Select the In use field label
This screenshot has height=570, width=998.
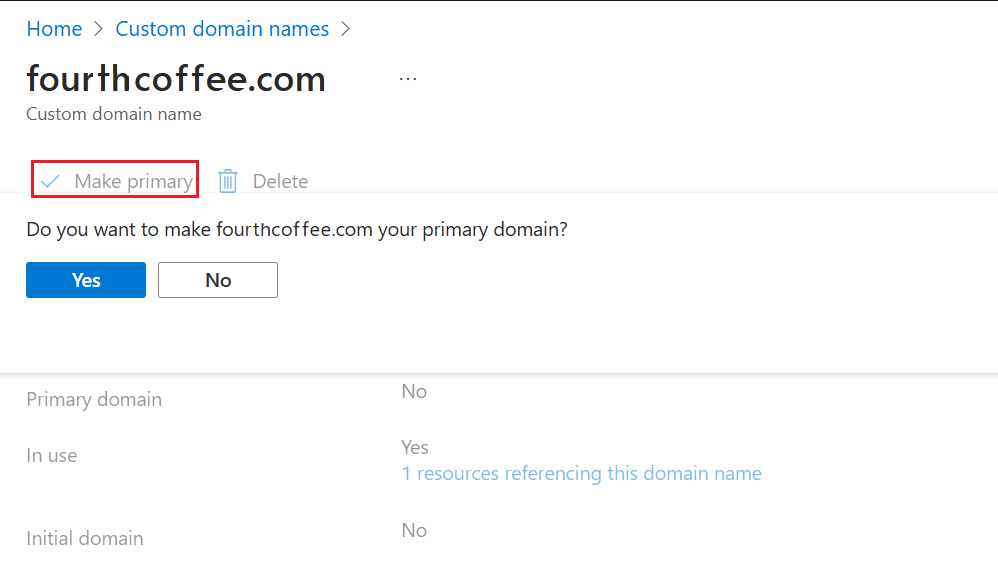[x=52, y=455]
